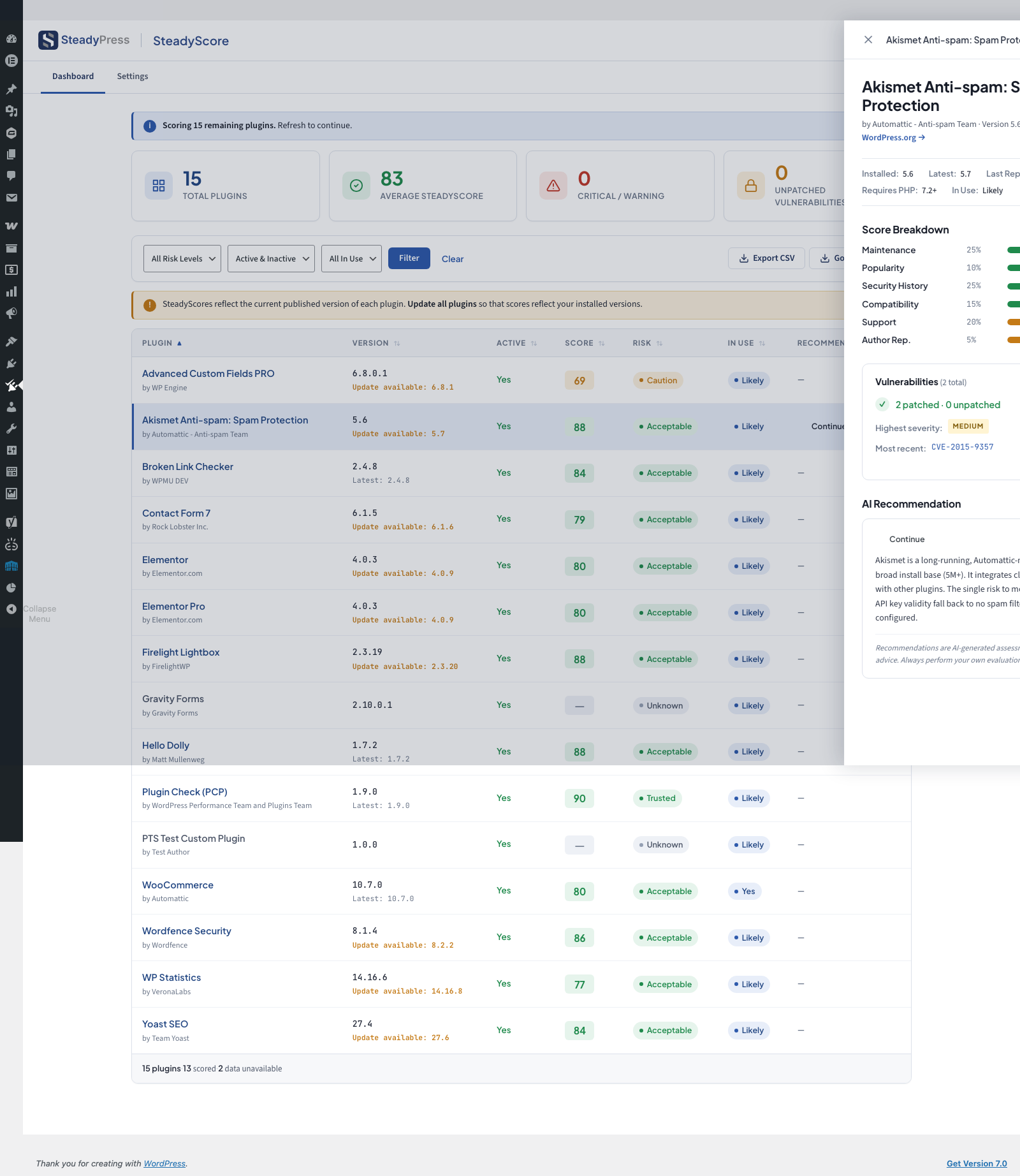Viewport: 1020px width, 1176px height.
Task: Open Users person icon in sidebar
Action: pos(11,407)
